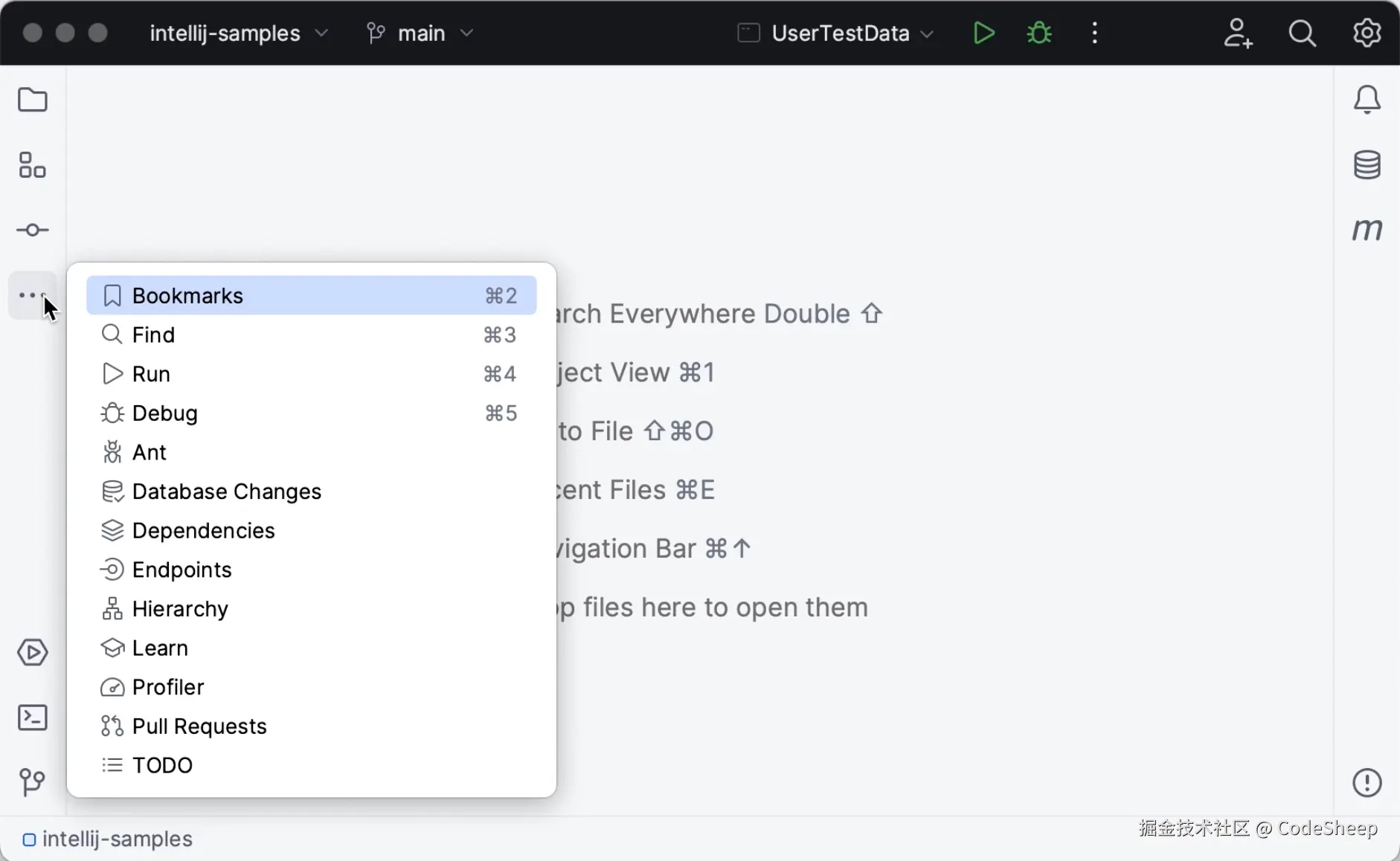Open the Terminal tool window icon
1400x861 pixels.
click(x=32, y=717)
